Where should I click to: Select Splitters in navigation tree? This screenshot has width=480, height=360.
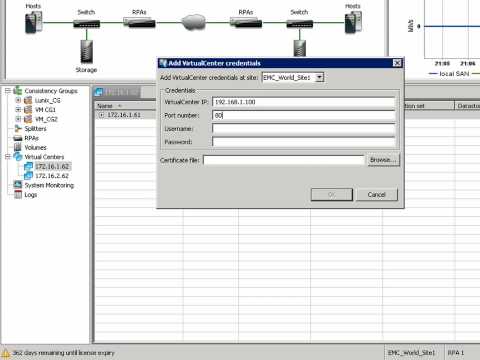[x=35, y=128]
